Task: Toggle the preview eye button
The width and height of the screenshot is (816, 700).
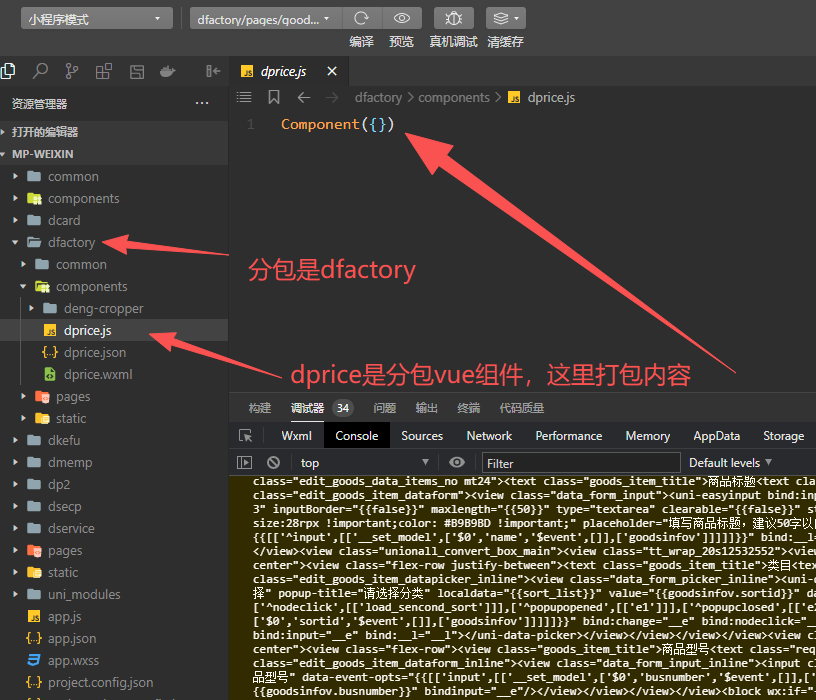Action: [x=401, y=18]
